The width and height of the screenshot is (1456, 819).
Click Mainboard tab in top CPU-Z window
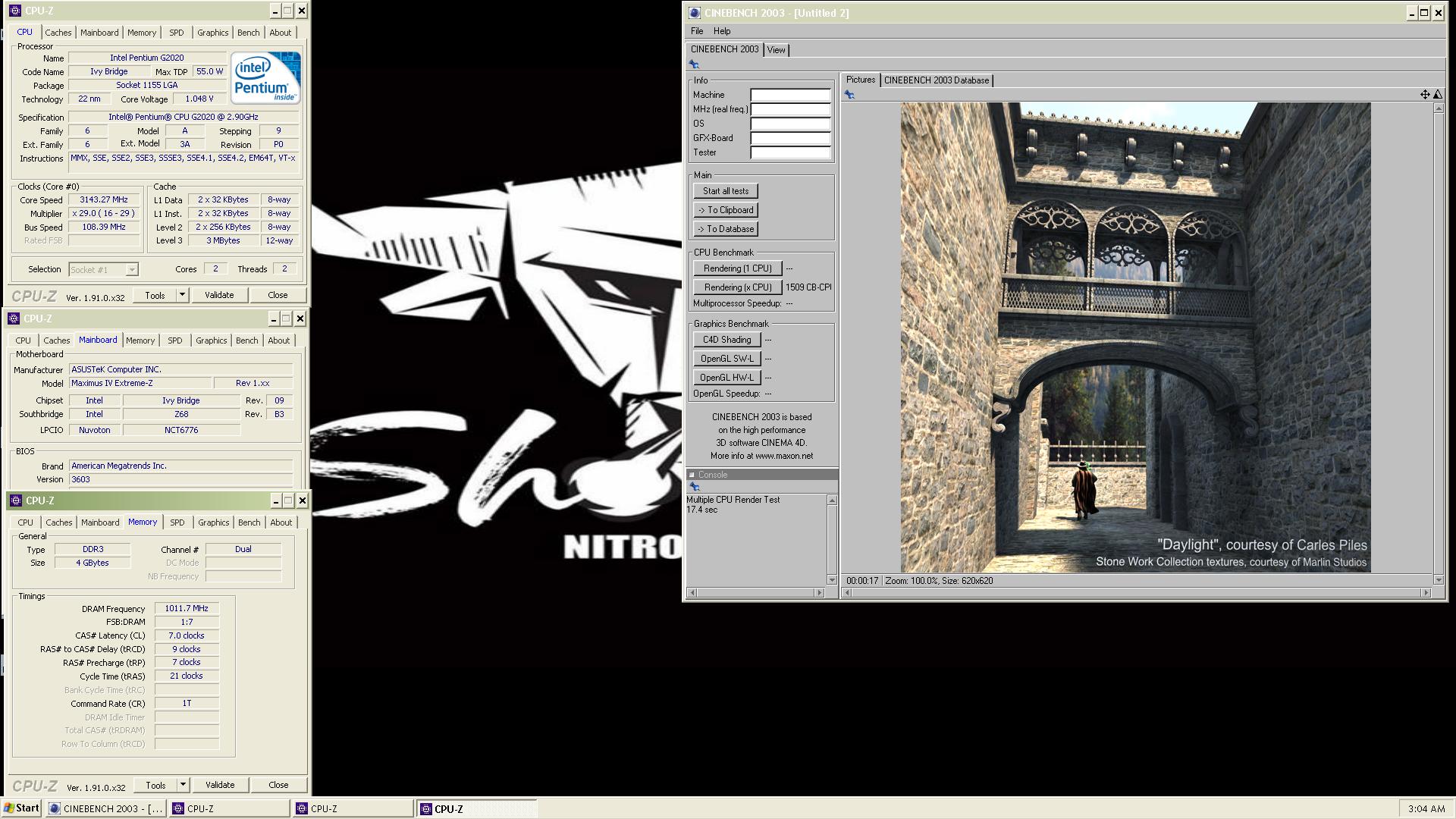click(99, 33)
